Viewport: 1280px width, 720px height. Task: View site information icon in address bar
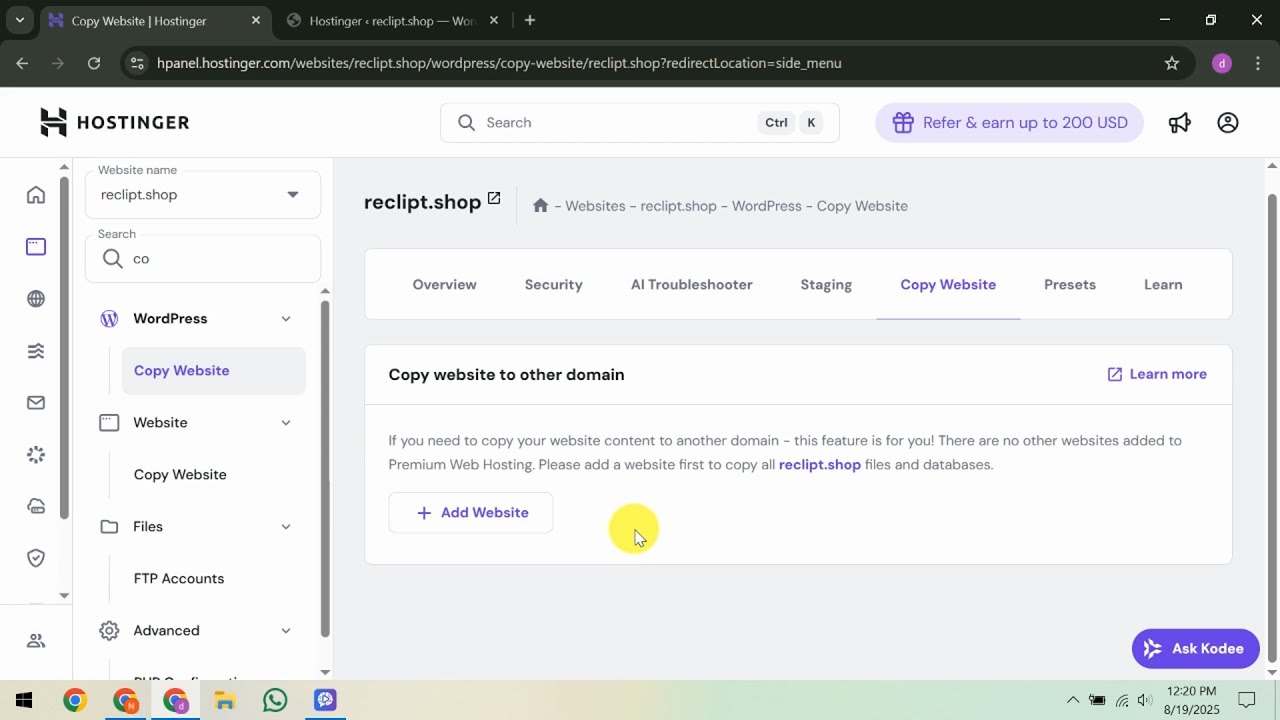(138, 63)
